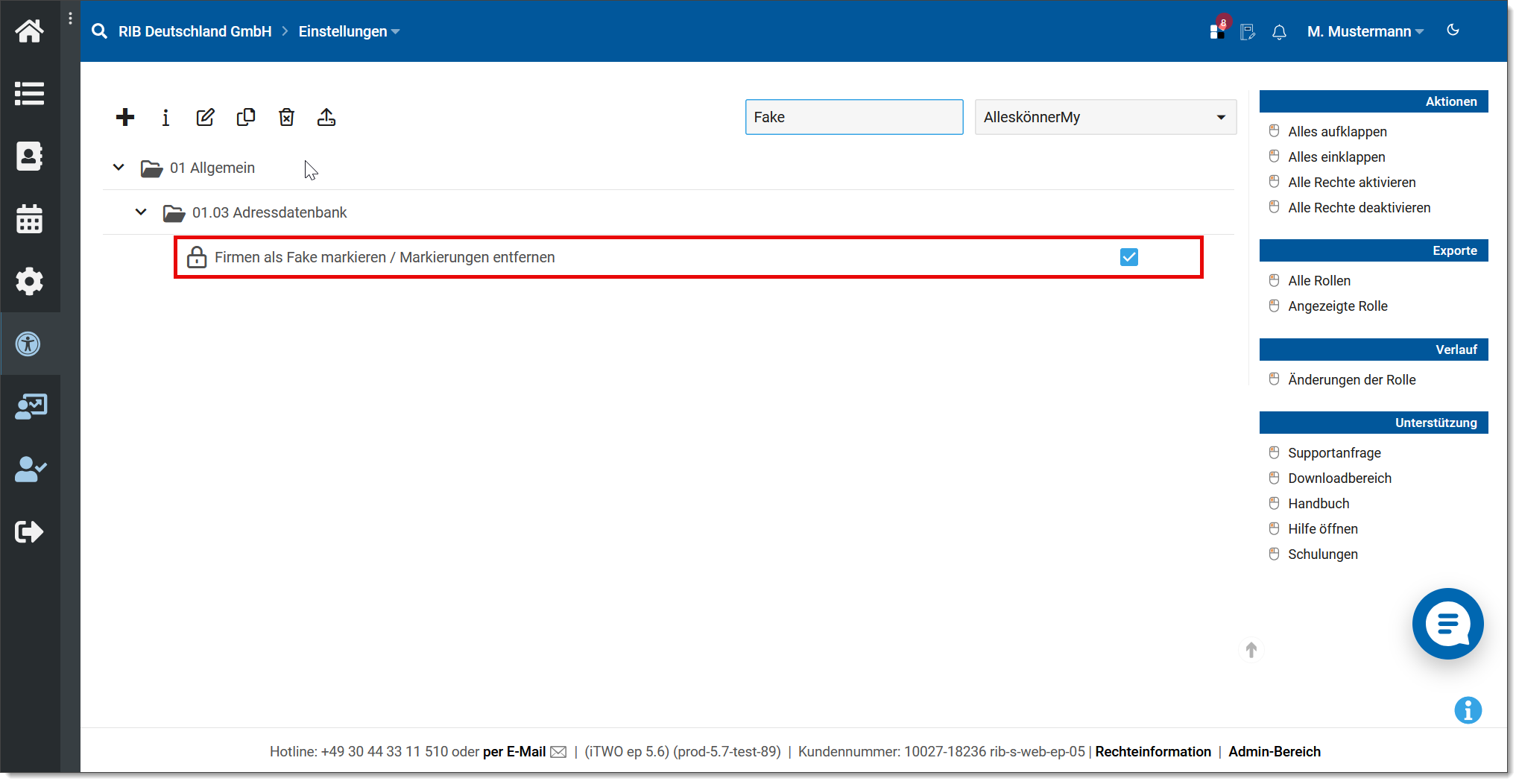
Task: Open the M. Mustermann user menu
Action: (x=1365, y=31)
